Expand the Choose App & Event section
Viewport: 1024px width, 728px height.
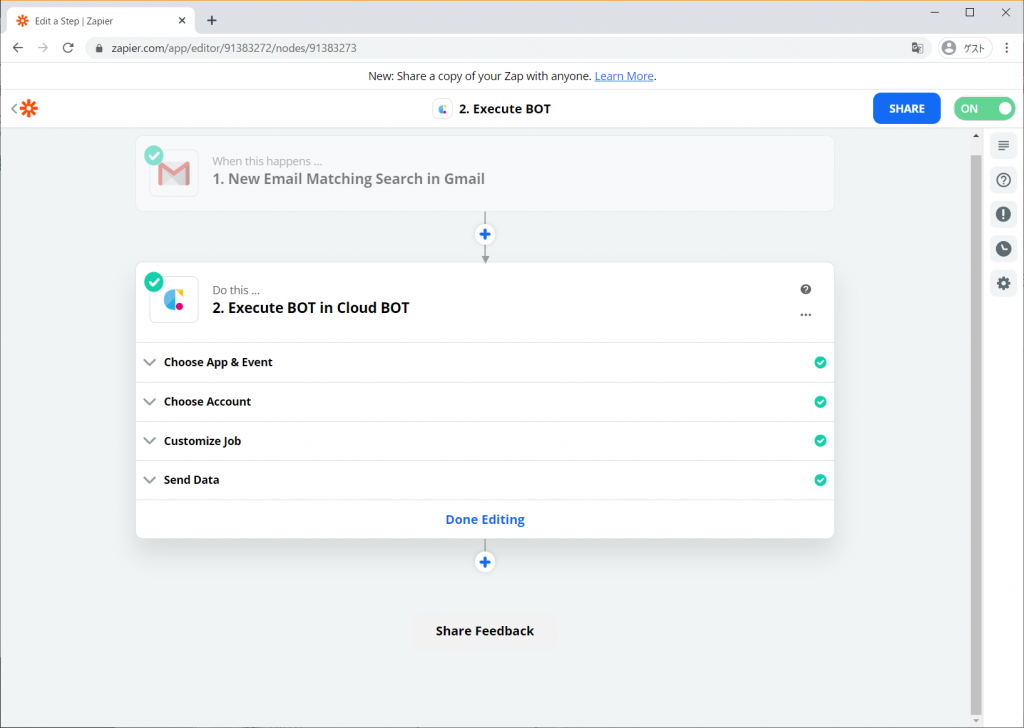[x=218, y=362]
